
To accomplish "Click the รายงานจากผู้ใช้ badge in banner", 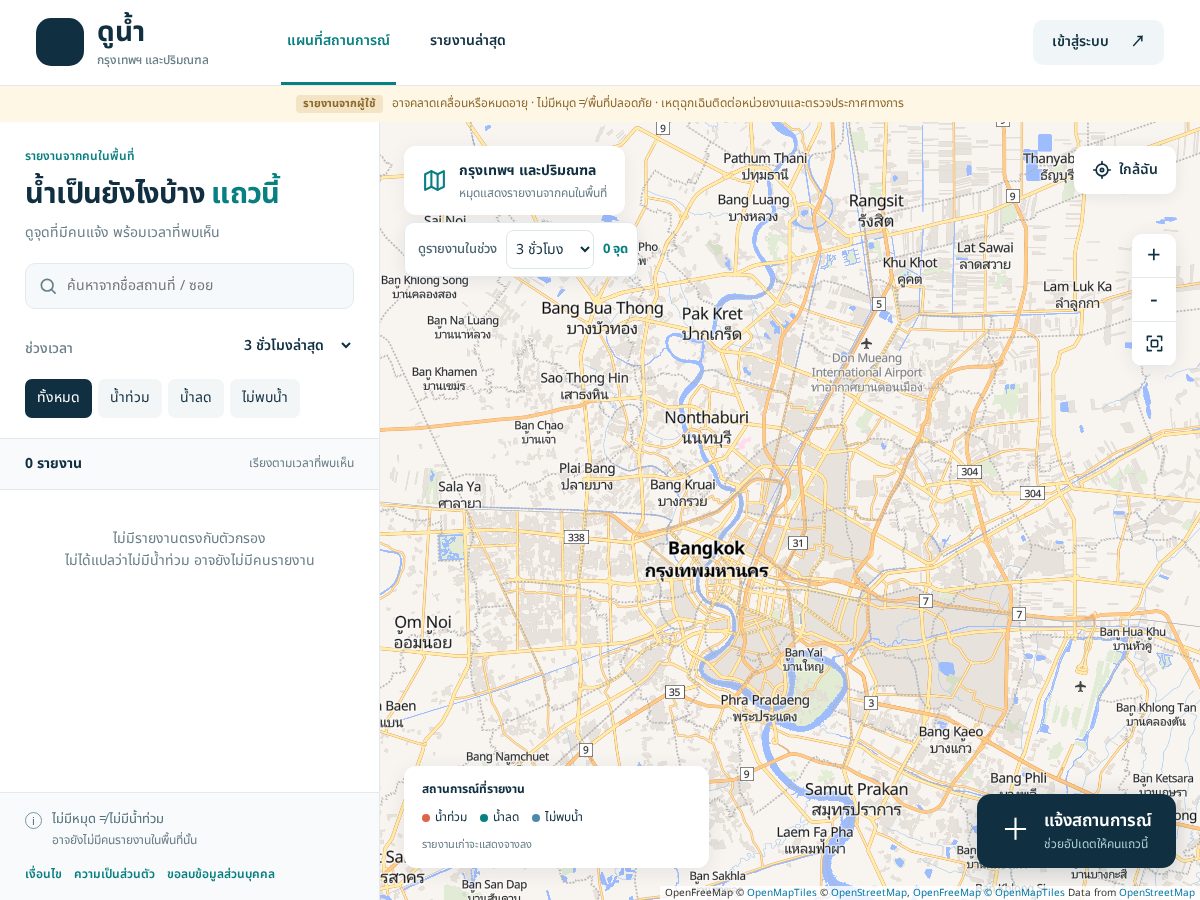I will tap(339, 103).
